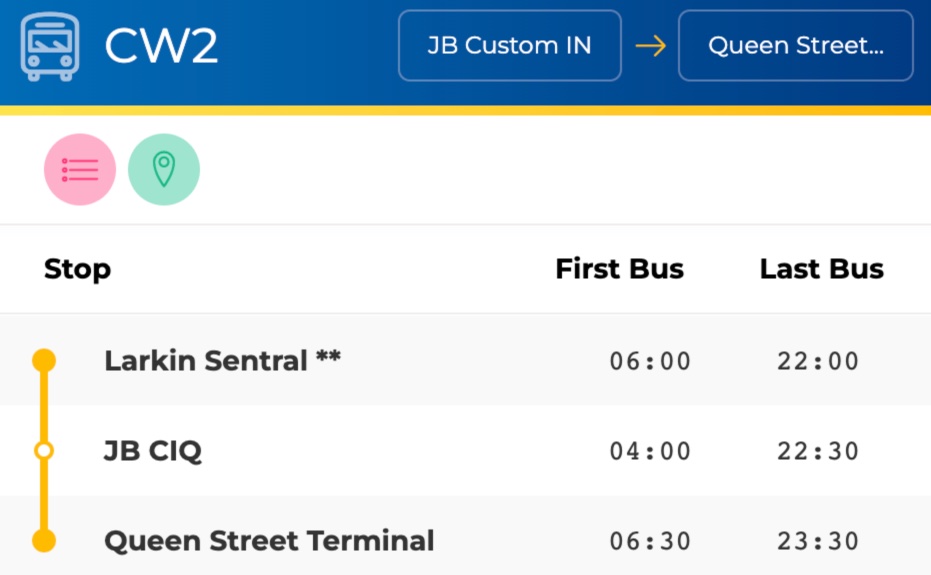Click JB CIQ first bus time 04:00

coord(650,451)
